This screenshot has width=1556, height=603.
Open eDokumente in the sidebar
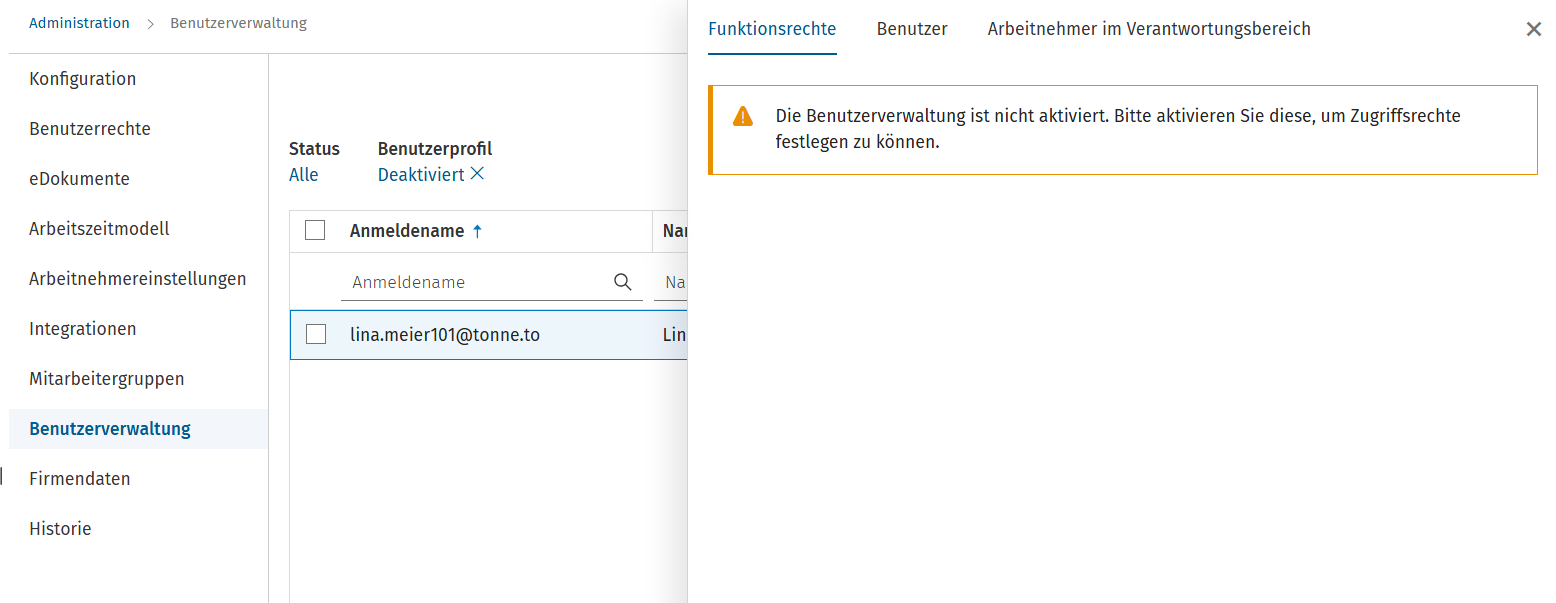click(79, 179)
